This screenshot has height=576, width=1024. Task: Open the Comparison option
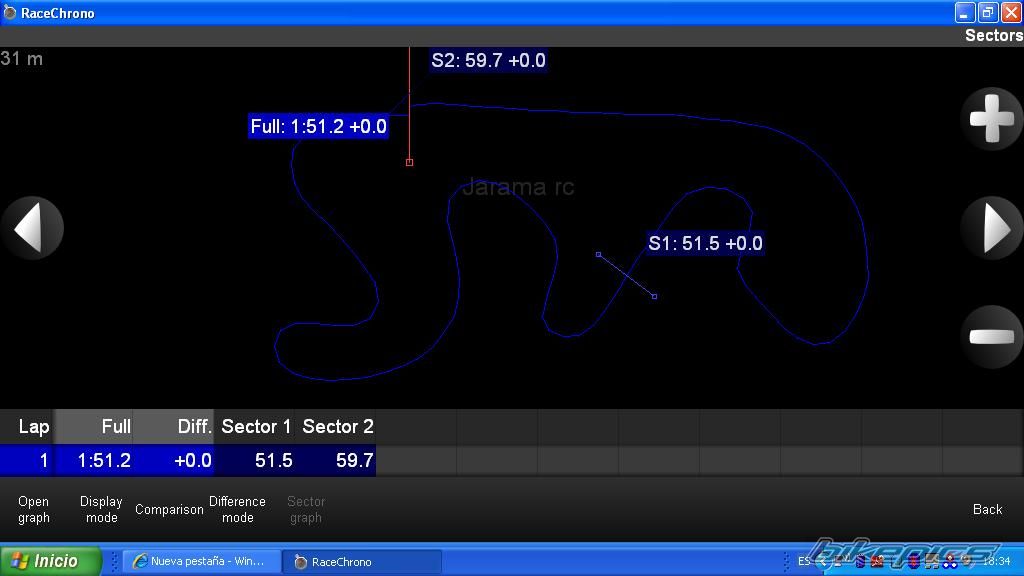click(x=169, y=509)
